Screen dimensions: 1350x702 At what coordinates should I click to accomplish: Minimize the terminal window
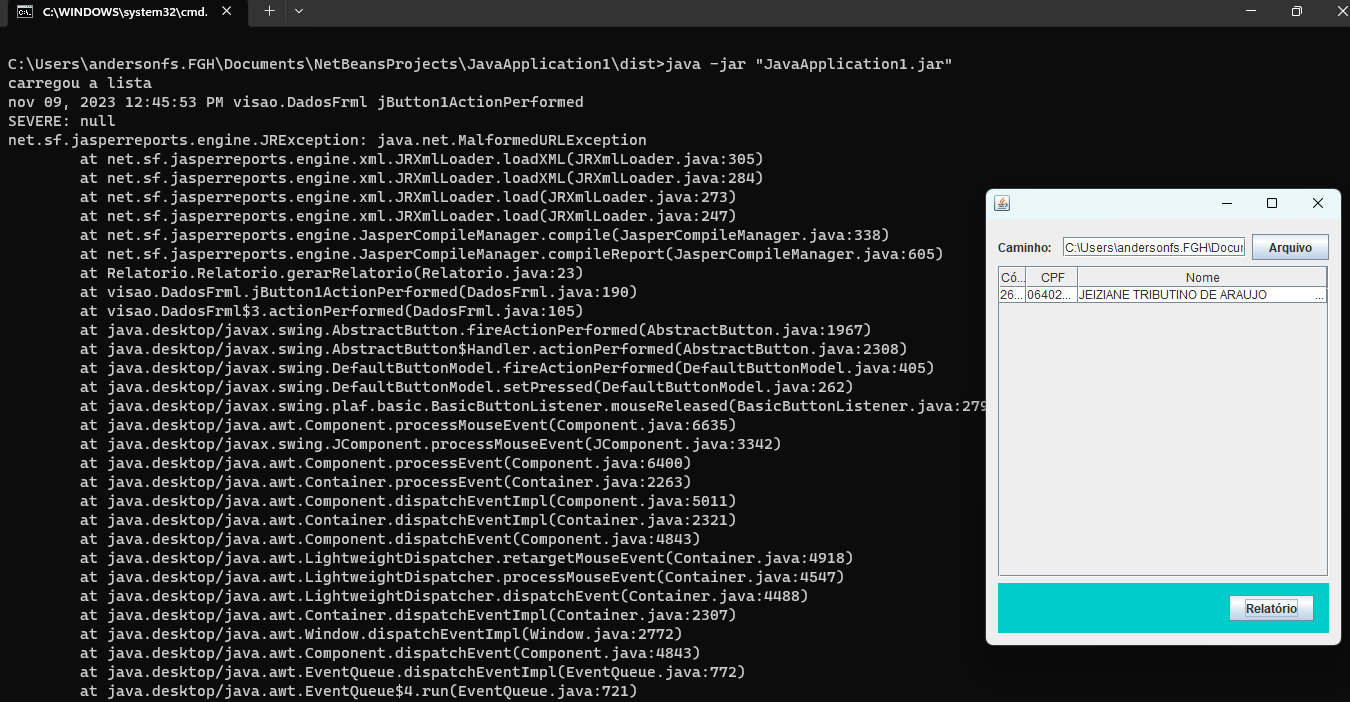pos(1251,11)
